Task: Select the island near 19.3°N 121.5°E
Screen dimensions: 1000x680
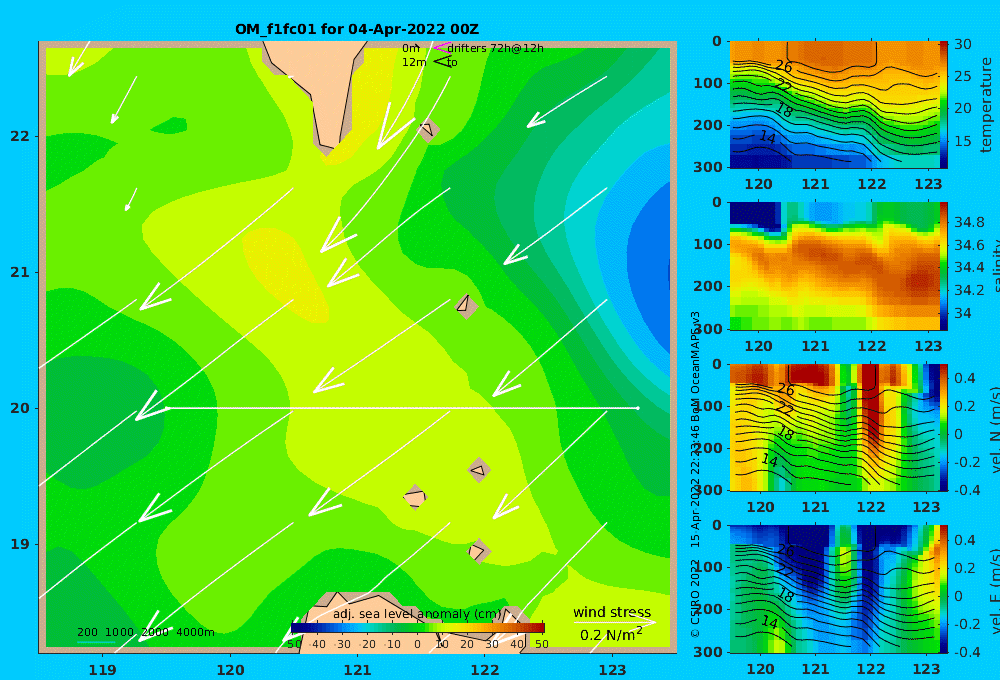Action: pos(415,498)
